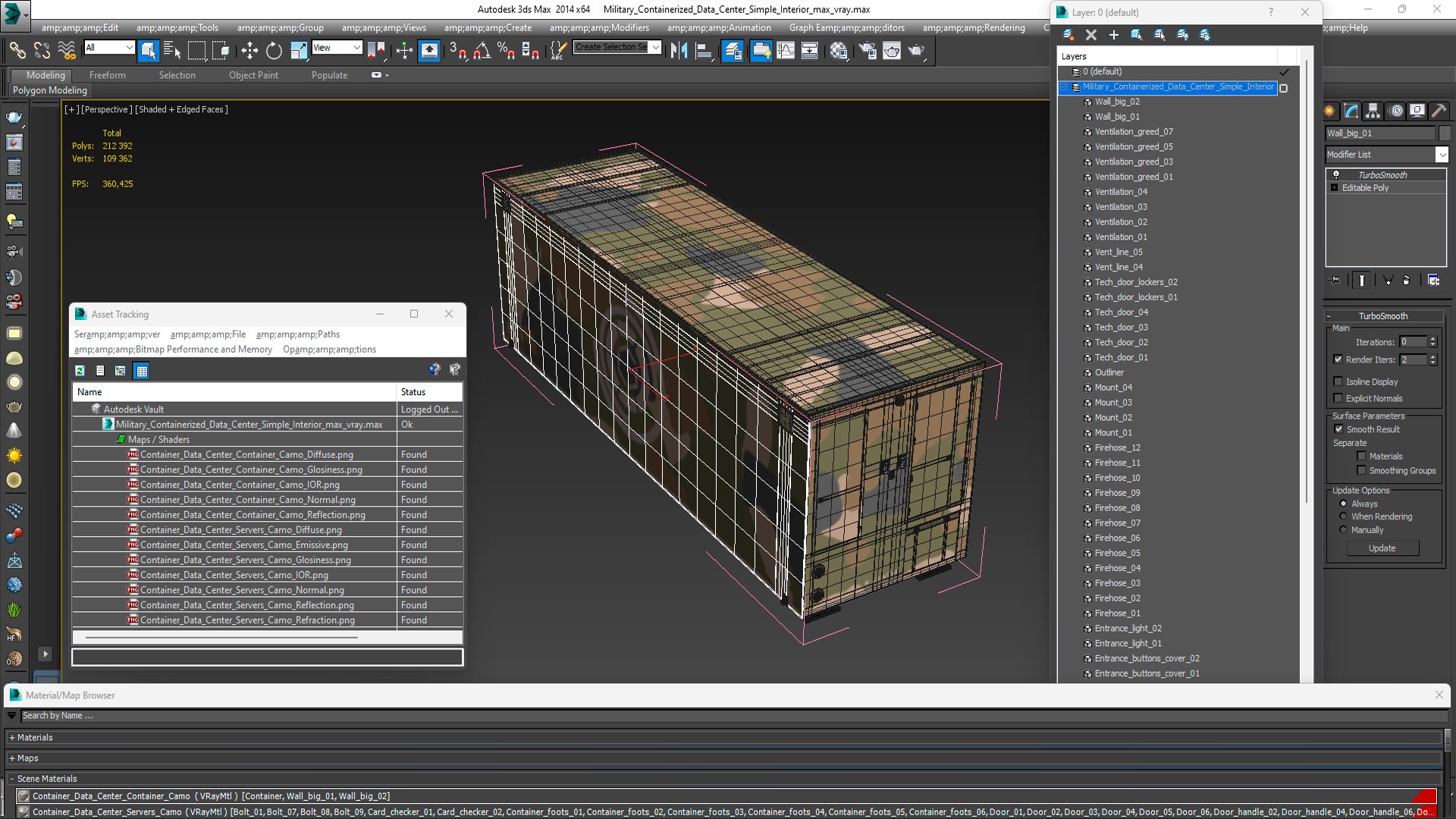Select the Always update option
Screen dimensions: 1456x819
[1343, 504]
